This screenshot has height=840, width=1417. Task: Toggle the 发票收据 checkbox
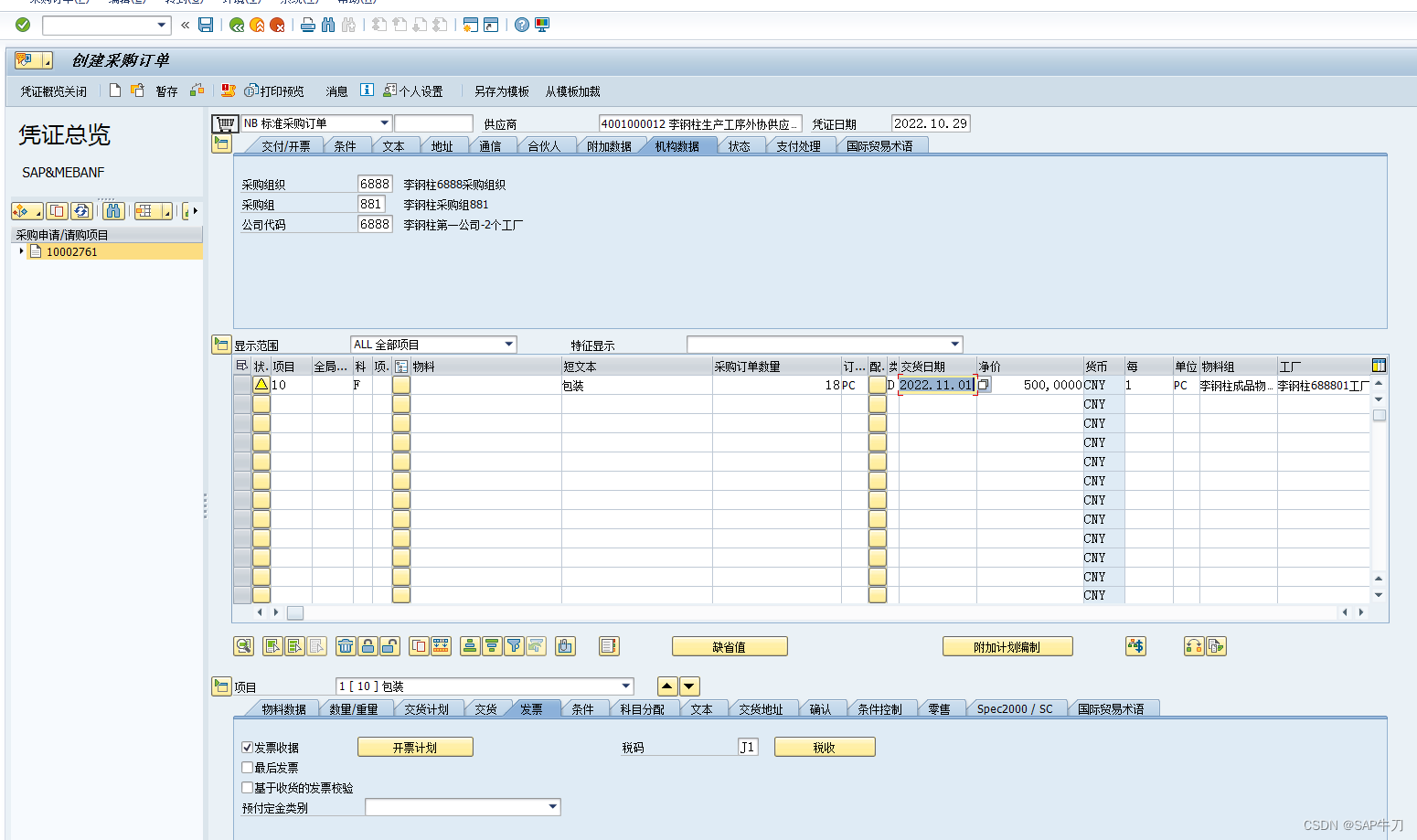click(x=248, y=748)
